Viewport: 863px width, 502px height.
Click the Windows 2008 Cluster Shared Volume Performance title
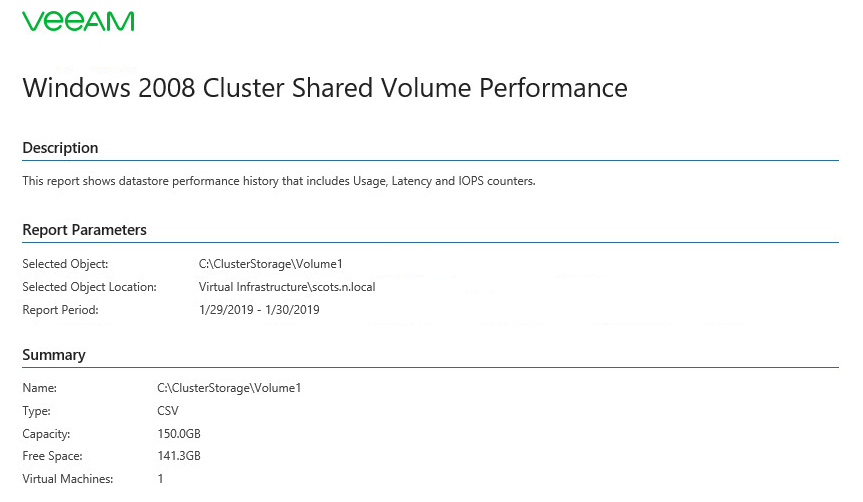(325, 88)
